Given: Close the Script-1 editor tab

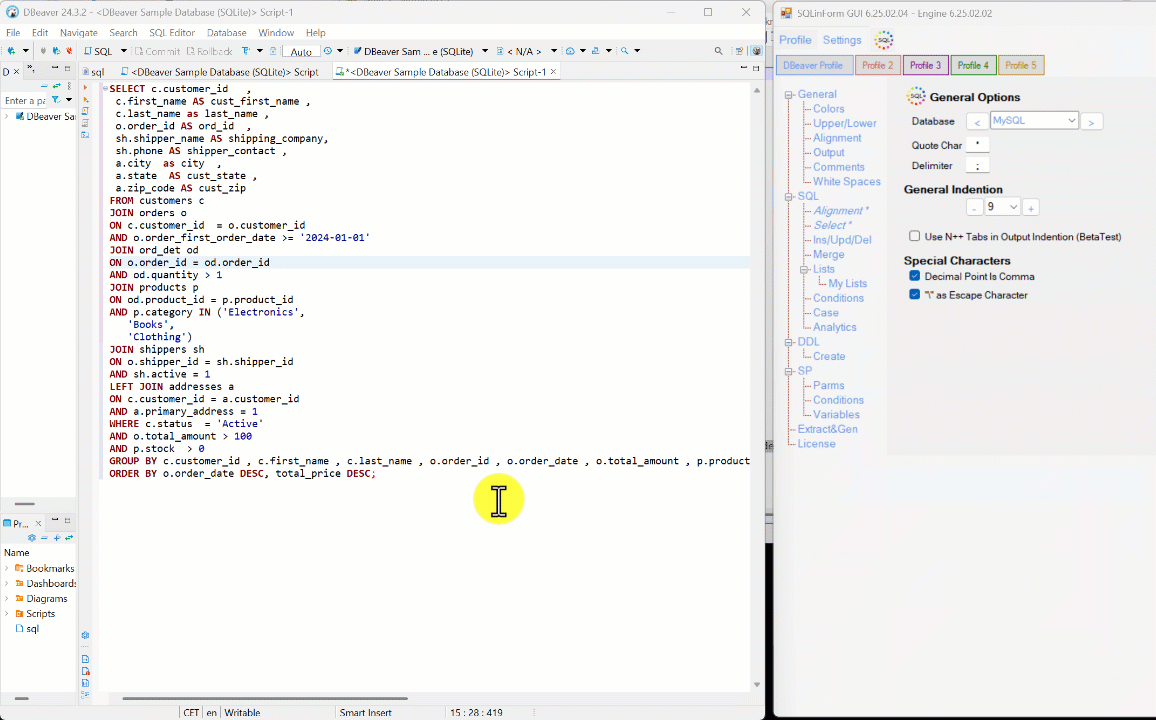Looking at the screenshot, I should pyautogui.click(x=553, y=71).
